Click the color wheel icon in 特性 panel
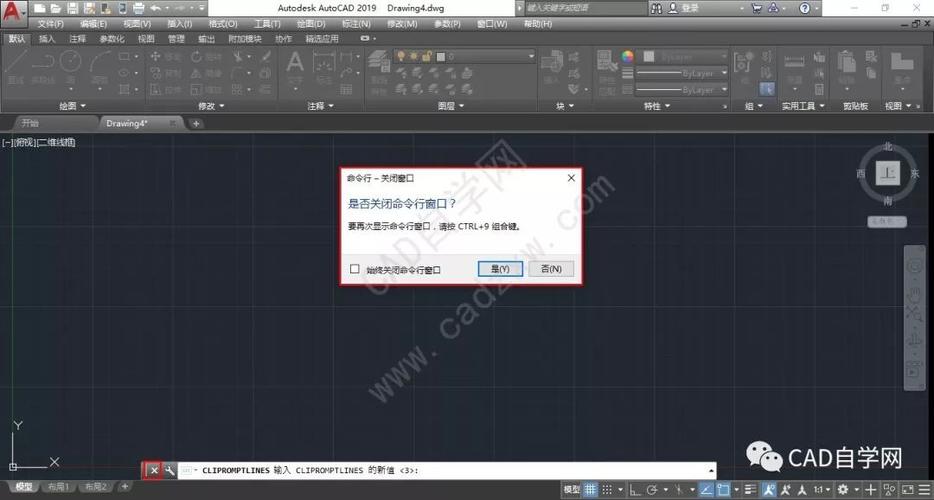The image size is (934, 500). click(x=627, y=57)
